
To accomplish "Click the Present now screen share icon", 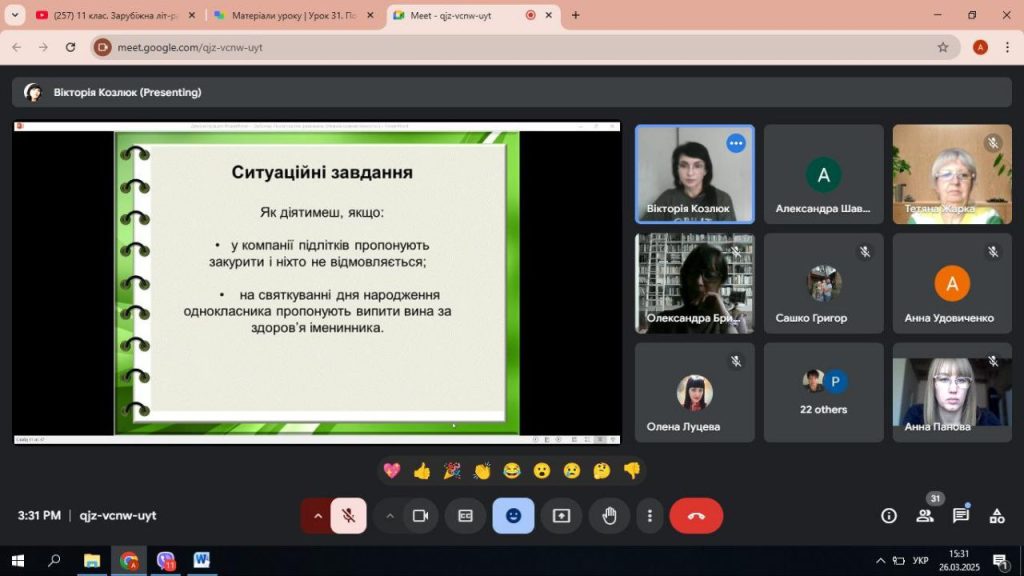I will [561, 516].
